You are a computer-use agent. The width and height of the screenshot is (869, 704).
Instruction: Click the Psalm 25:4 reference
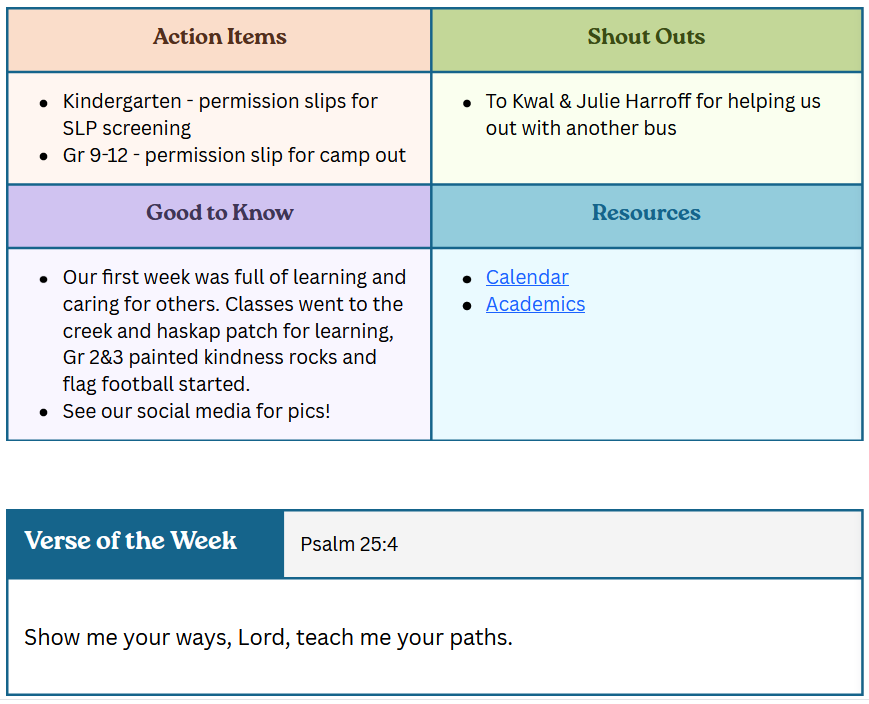[349, 544]
